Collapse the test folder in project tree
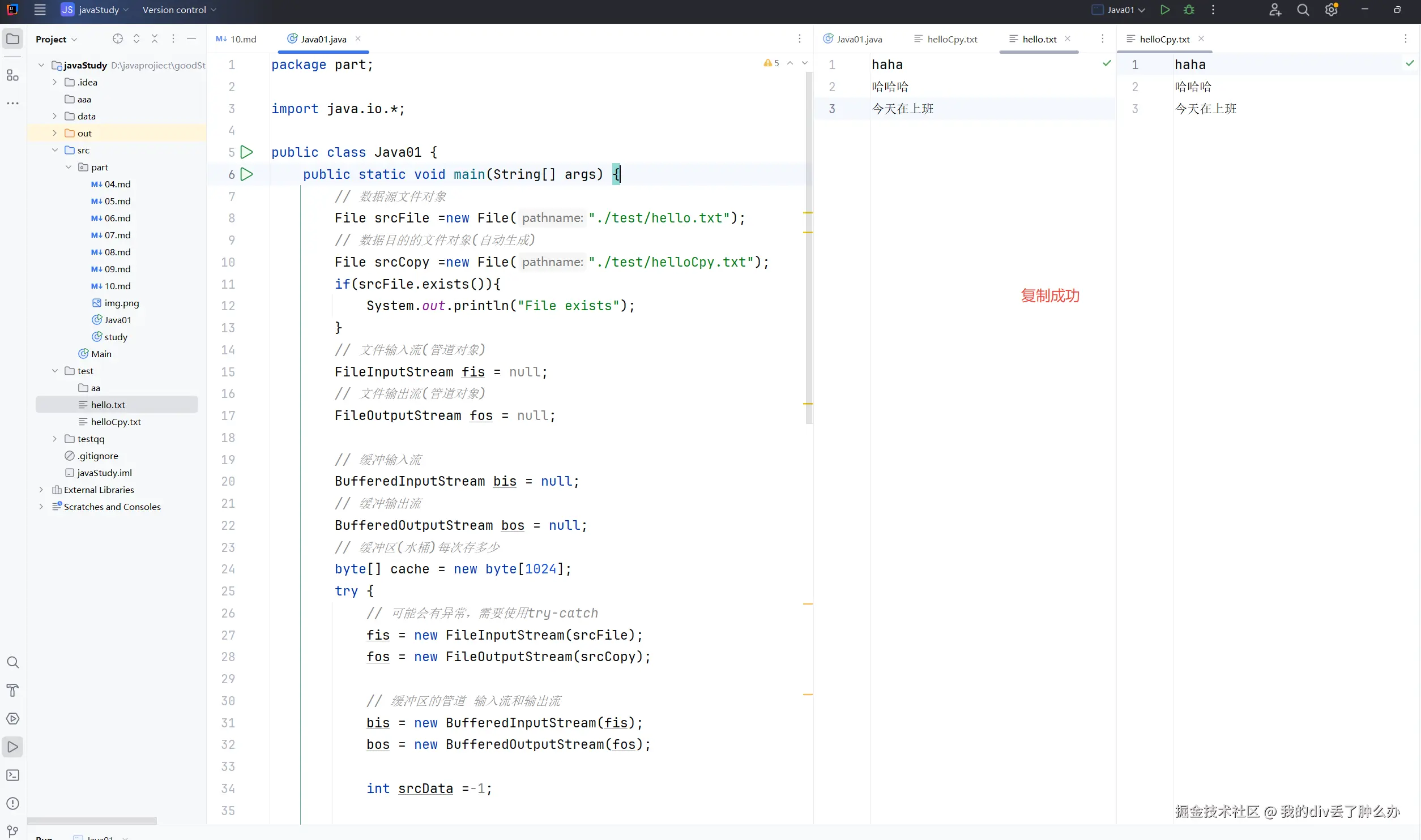Image resolution: width=1421 pixels, height=840 pixels. 54,371
